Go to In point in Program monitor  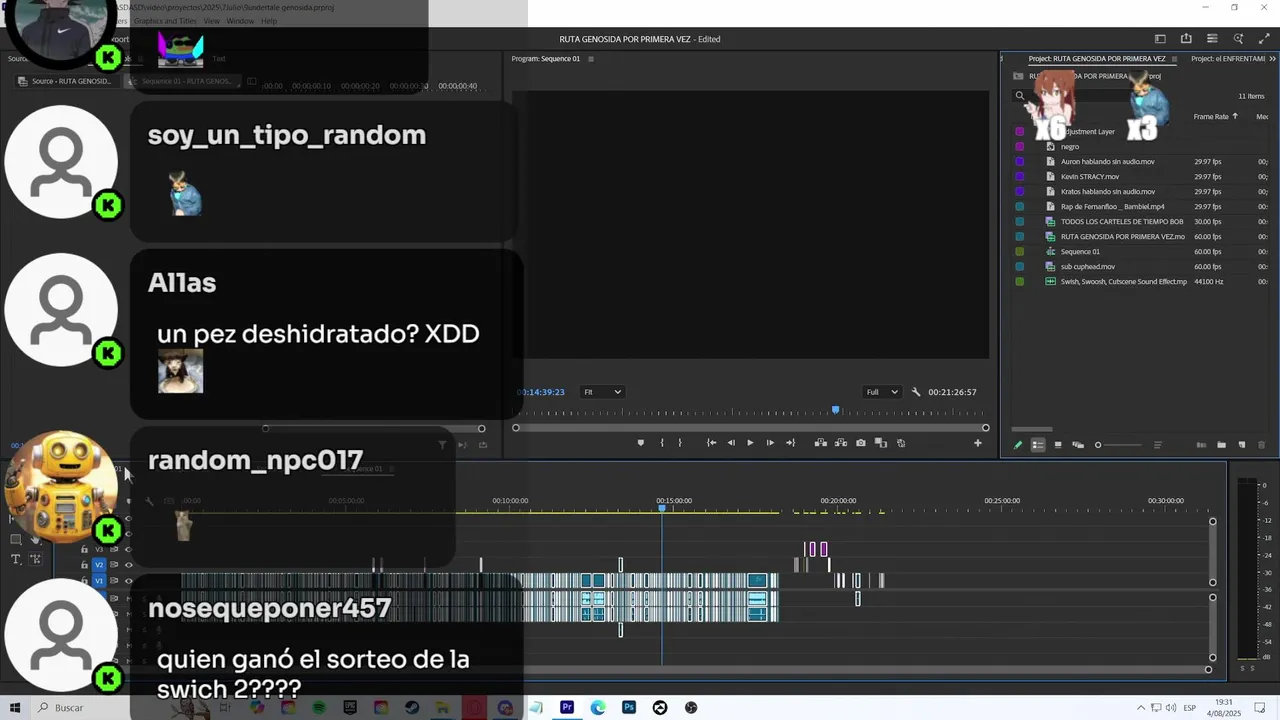[x=711, y=443]
